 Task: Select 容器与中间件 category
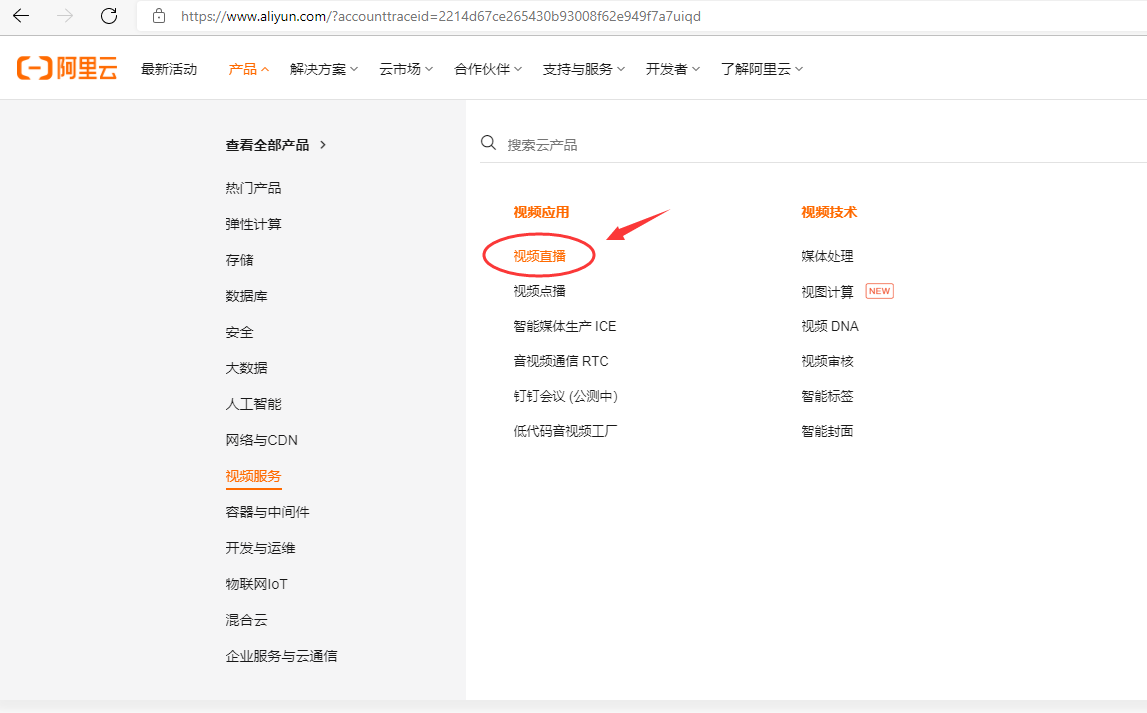point(268,512)
